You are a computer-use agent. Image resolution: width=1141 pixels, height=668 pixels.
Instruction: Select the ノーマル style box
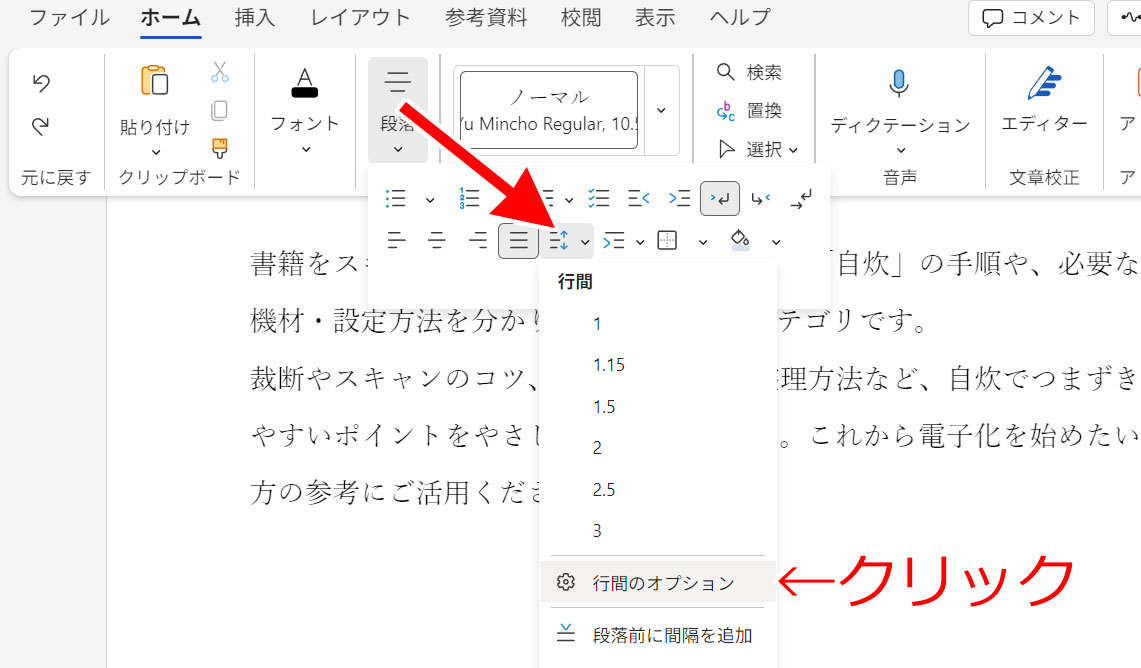click(549, 110)
